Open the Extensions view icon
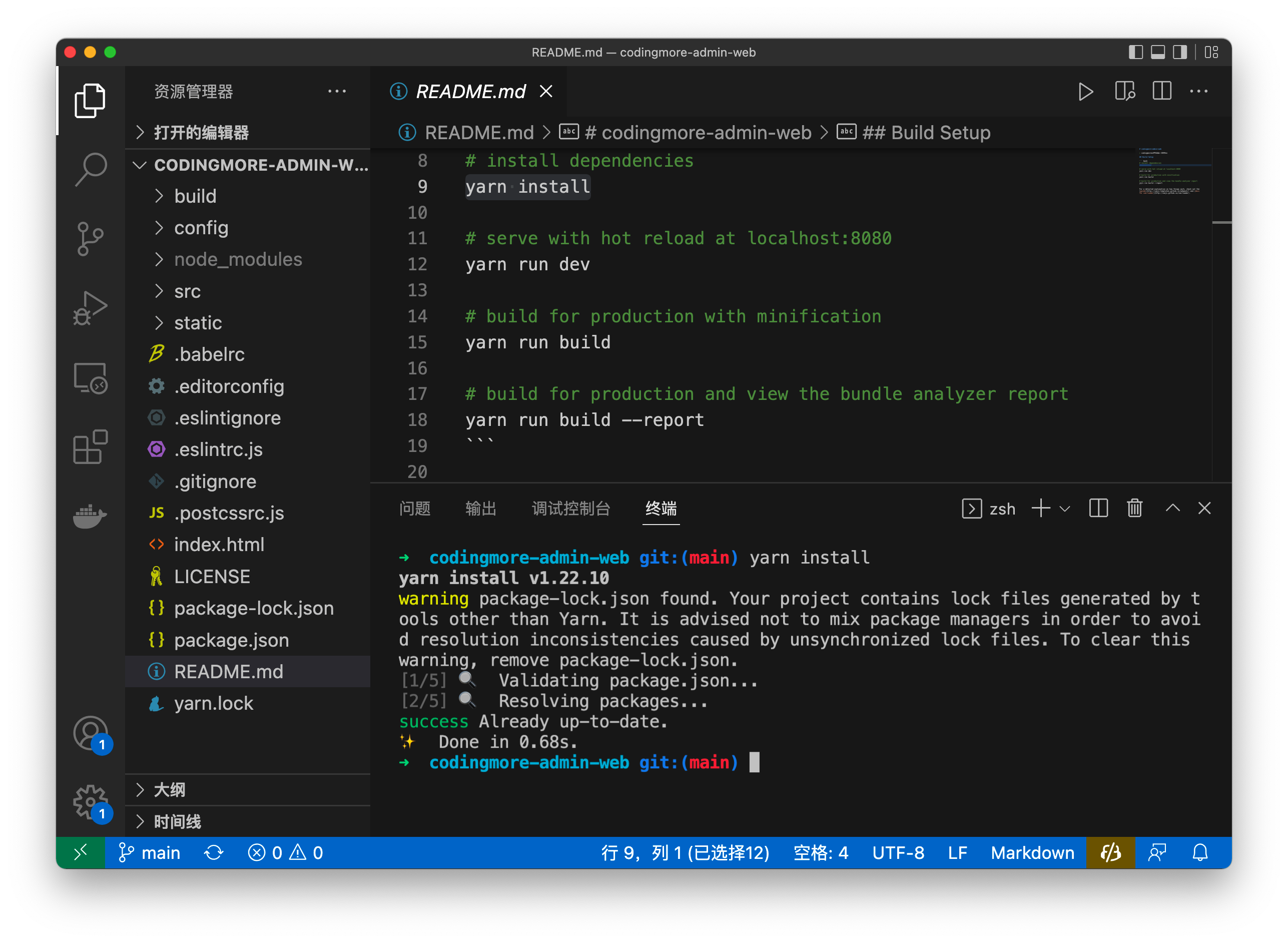 pos(90,447)
